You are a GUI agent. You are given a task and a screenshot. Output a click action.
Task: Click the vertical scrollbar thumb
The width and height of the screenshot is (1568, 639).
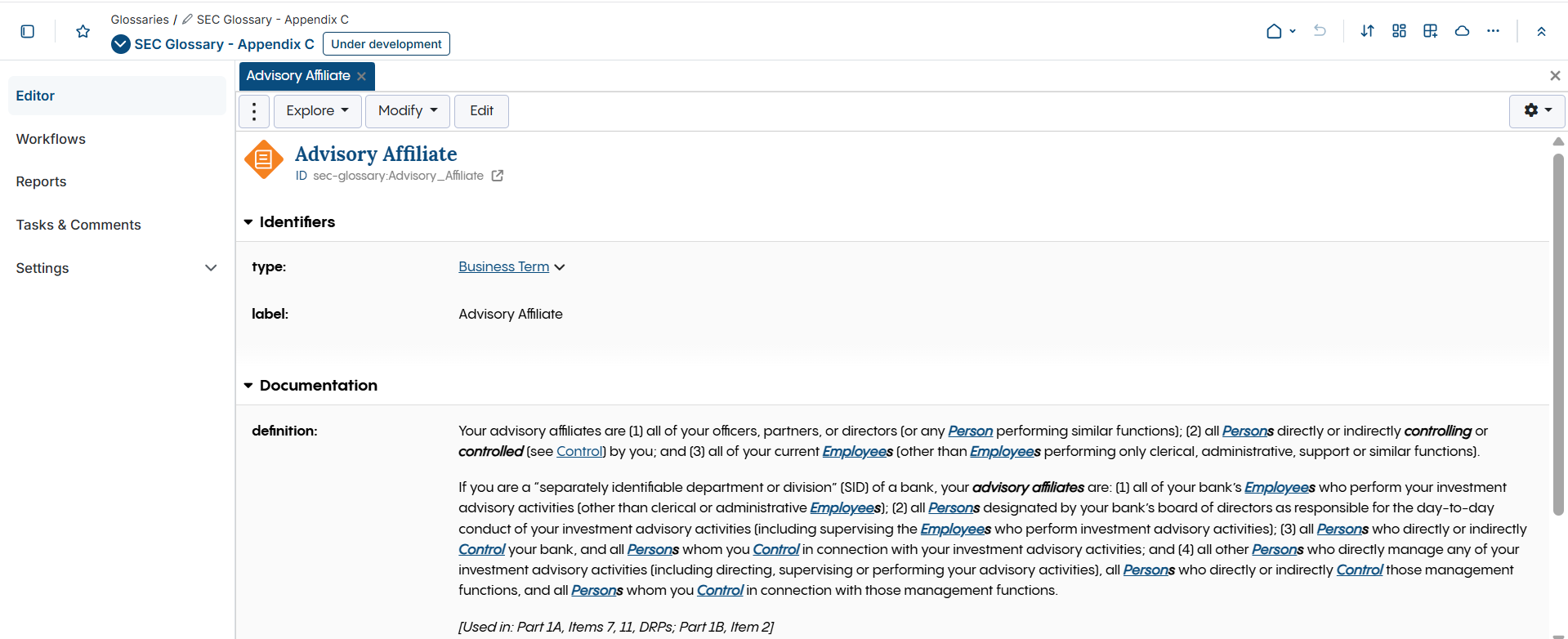(x=1558, y=335)
